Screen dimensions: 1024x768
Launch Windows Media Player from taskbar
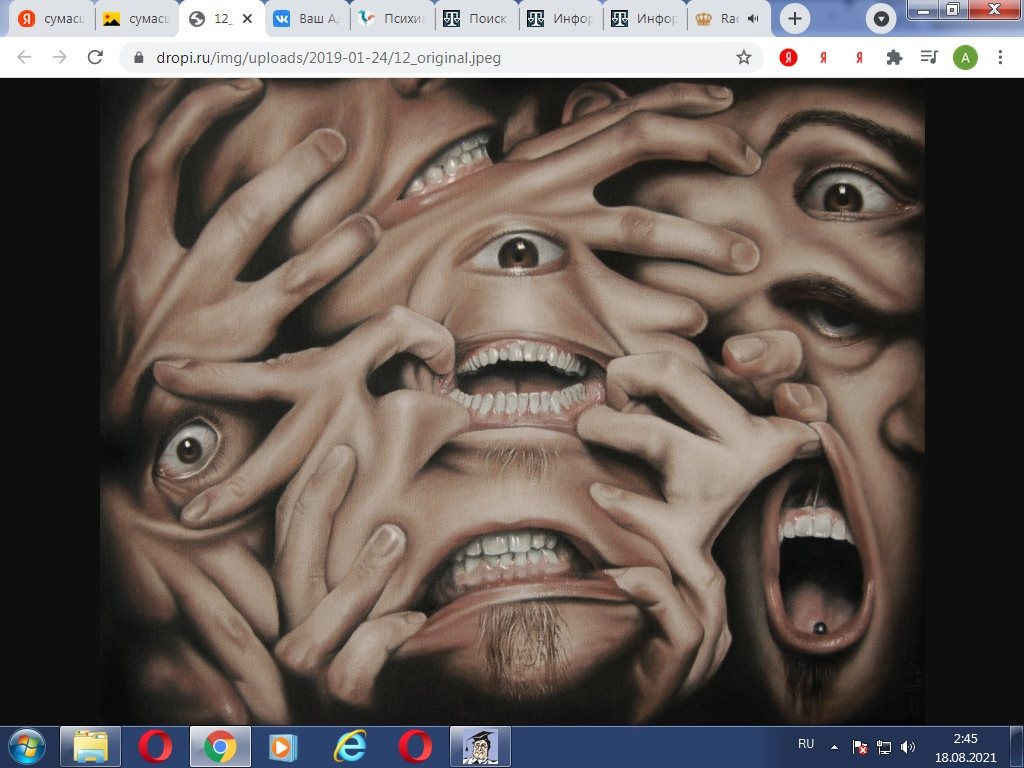point(285,746)
